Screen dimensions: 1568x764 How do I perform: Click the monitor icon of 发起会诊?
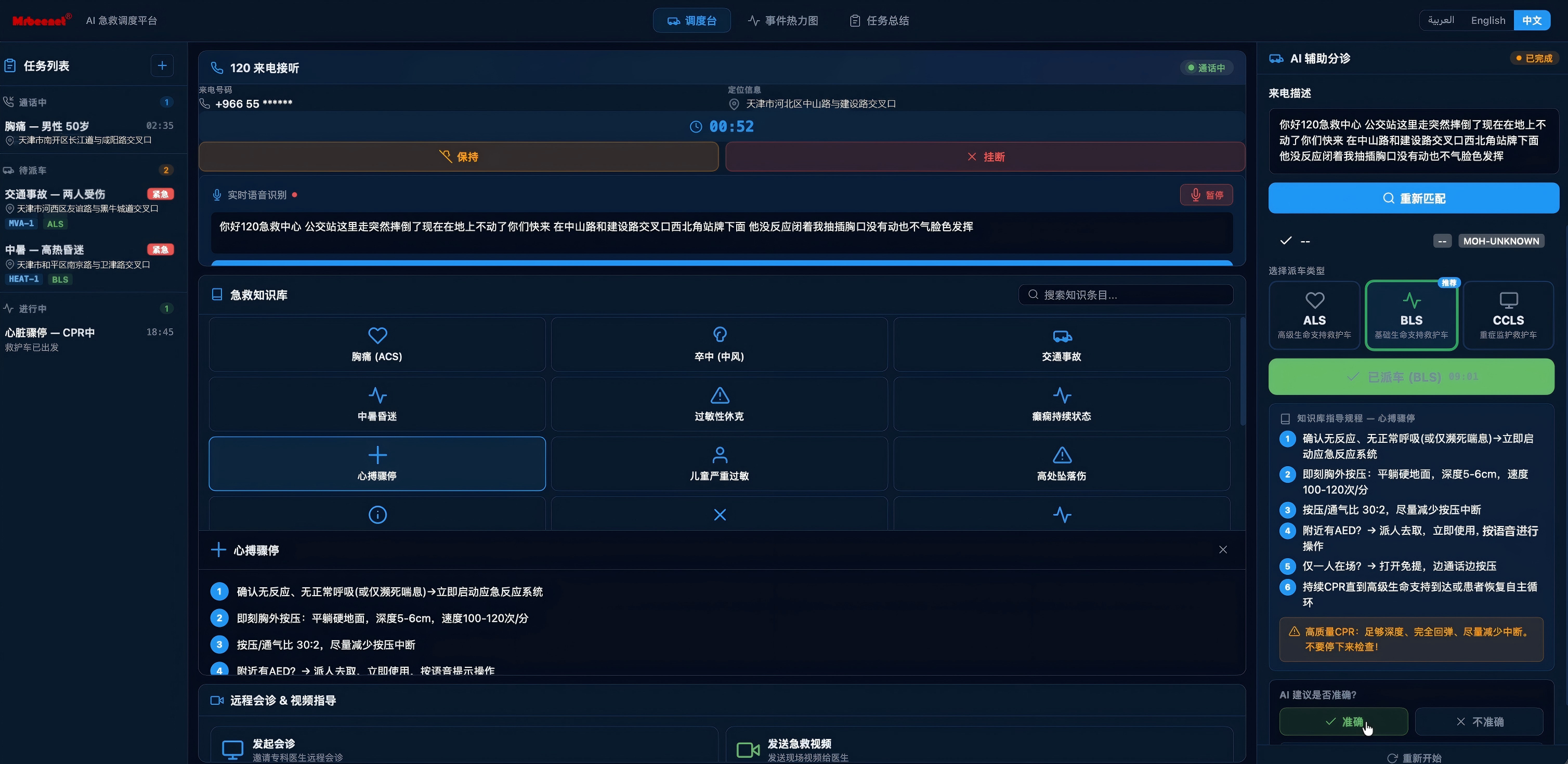(232, 749)
